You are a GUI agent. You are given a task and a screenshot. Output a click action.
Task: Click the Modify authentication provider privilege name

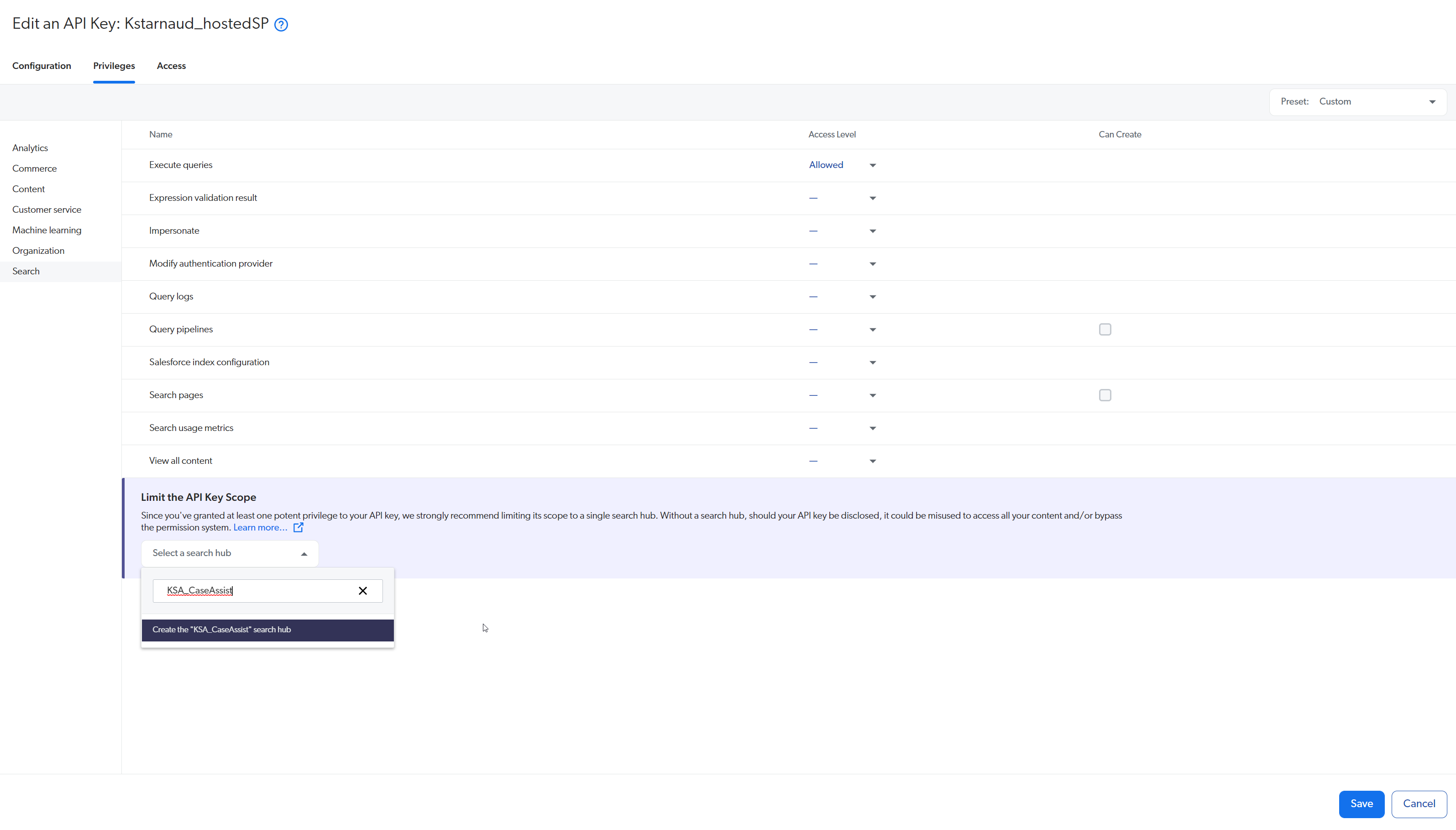[x=211, y=264]
